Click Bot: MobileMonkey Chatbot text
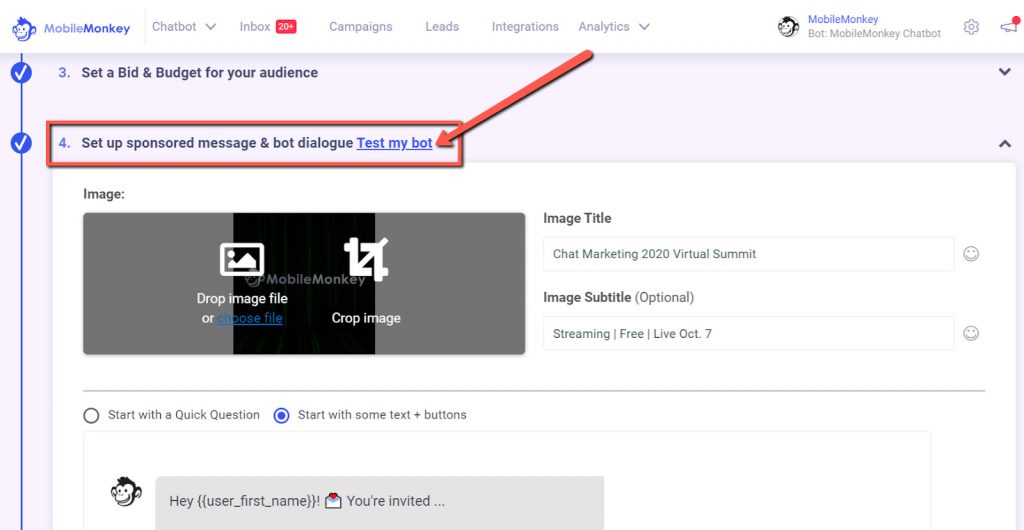 coord(874,34)
